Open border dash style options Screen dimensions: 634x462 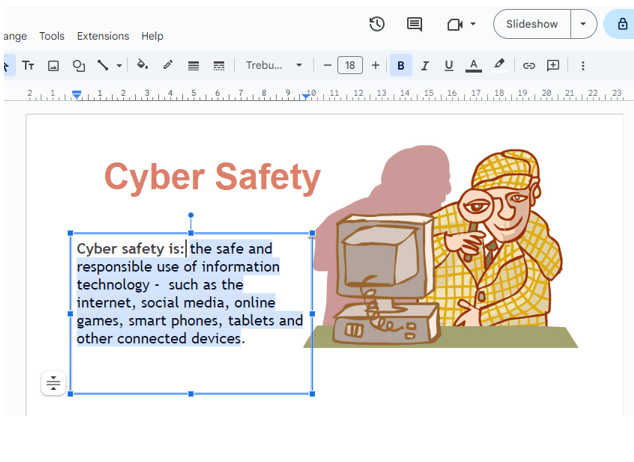[219, 66]
